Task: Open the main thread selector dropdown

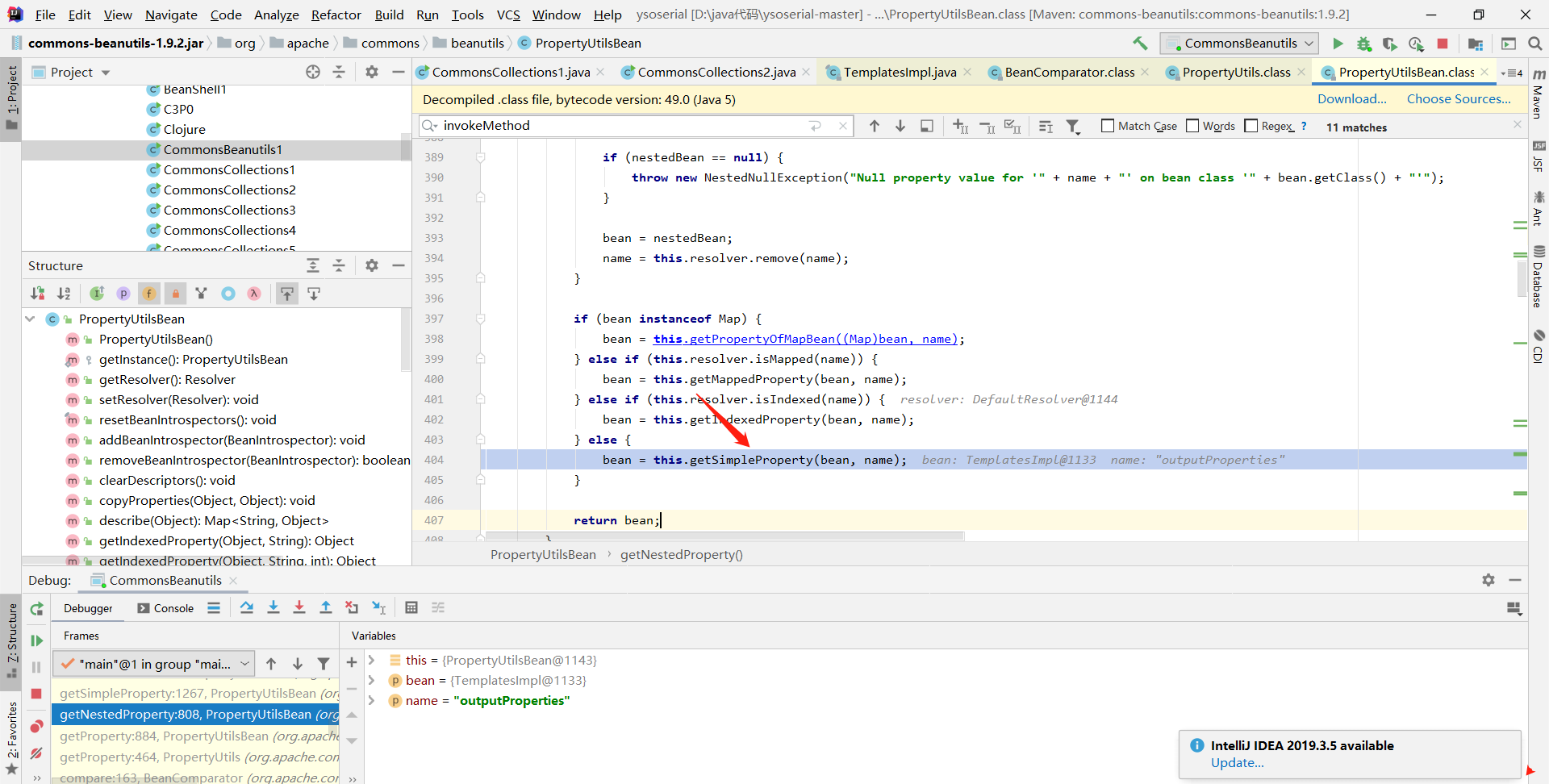Action: point(154,664)
